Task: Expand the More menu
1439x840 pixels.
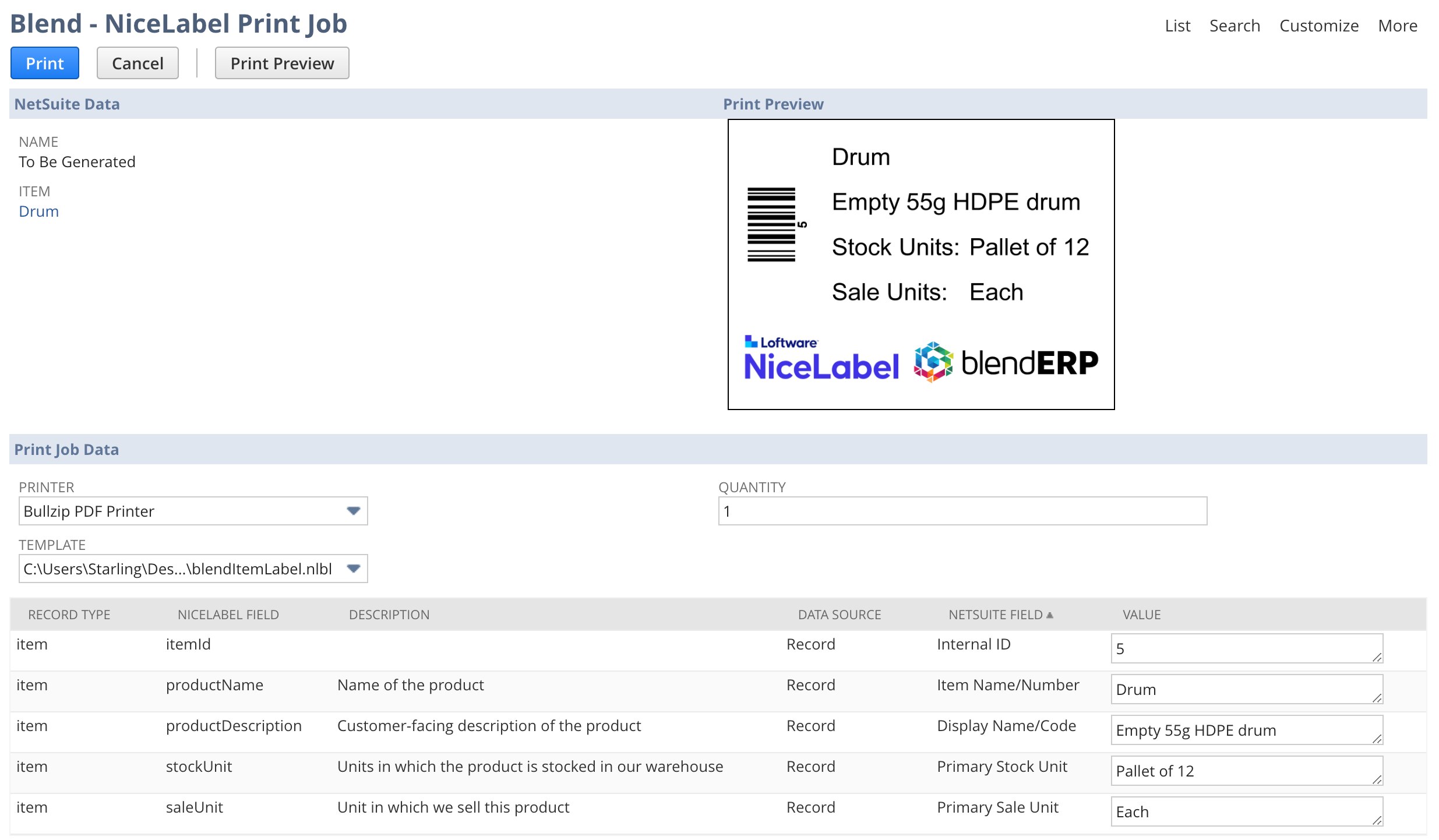Action: click(x=1397, y=26)
